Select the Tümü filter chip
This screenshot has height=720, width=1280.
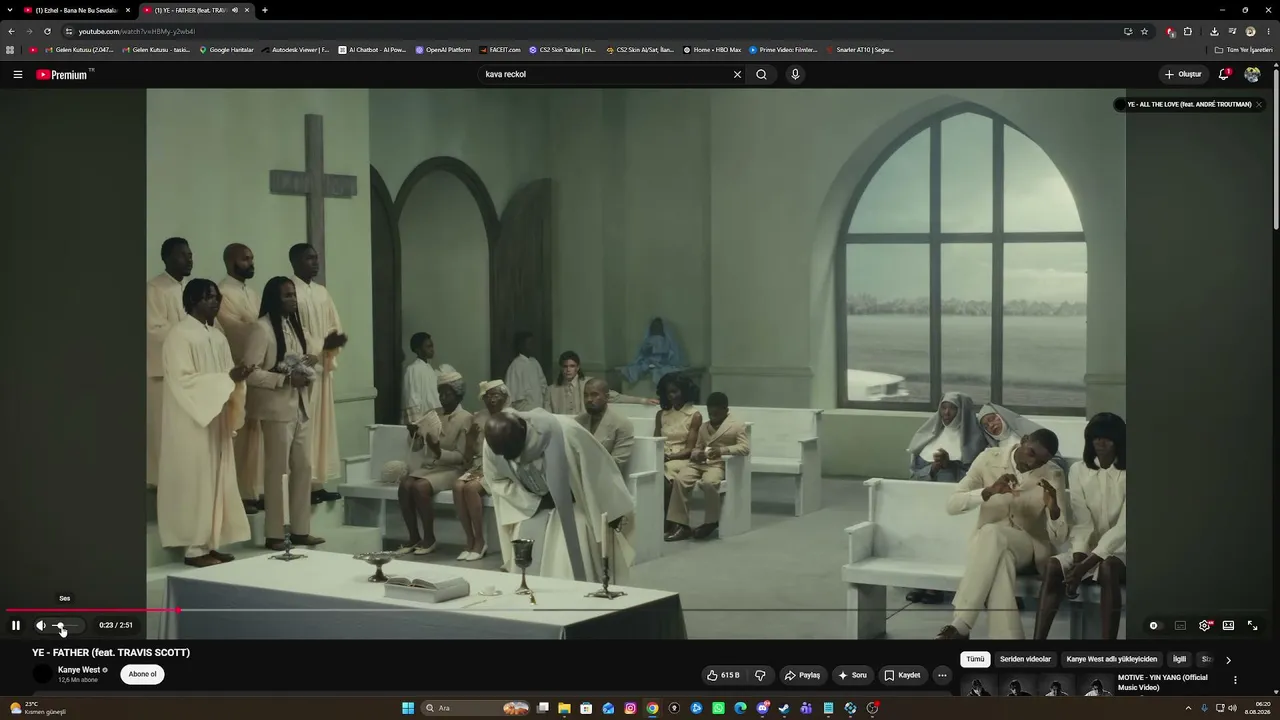(975, 659)
